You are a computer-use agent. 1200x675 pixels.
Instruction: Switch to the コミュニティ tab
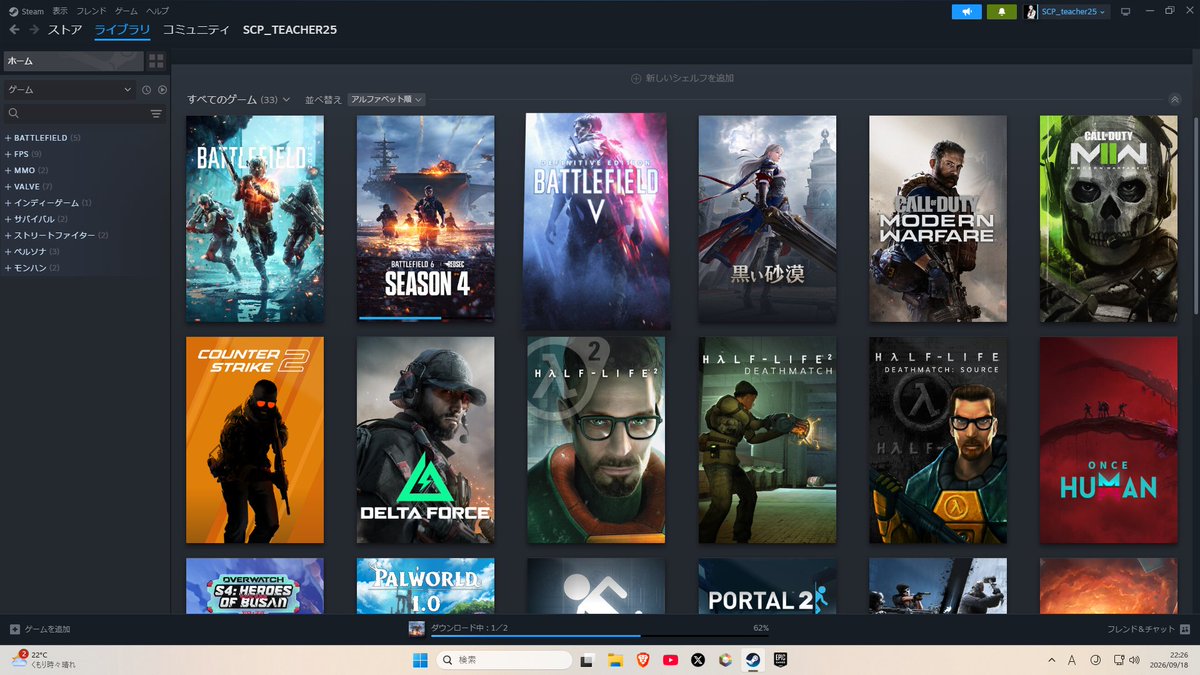196,30
